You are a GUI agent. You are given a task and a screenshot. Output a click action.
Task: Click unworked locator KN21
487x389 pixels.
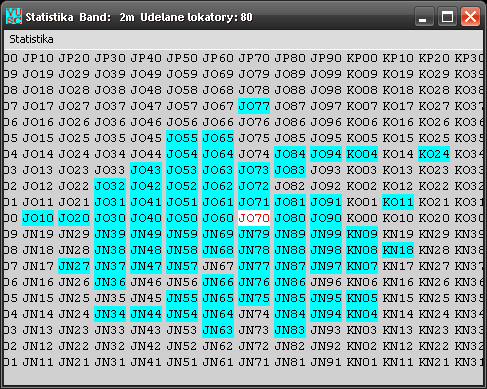click(434, 362)
